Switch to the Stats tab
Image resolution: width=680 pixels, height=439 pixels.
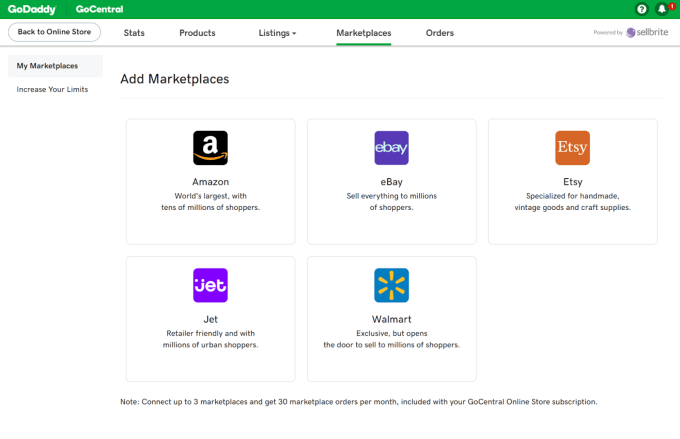(x=134, y=33)
